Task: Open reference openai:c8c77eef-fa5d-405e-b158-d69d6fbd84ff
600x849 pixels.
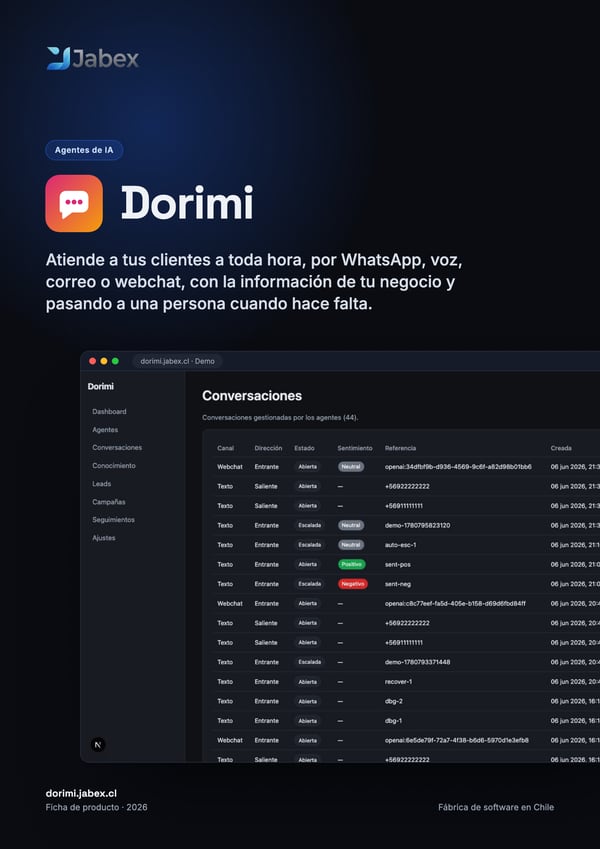Action: pyautogui.click(x=455, y=603)
